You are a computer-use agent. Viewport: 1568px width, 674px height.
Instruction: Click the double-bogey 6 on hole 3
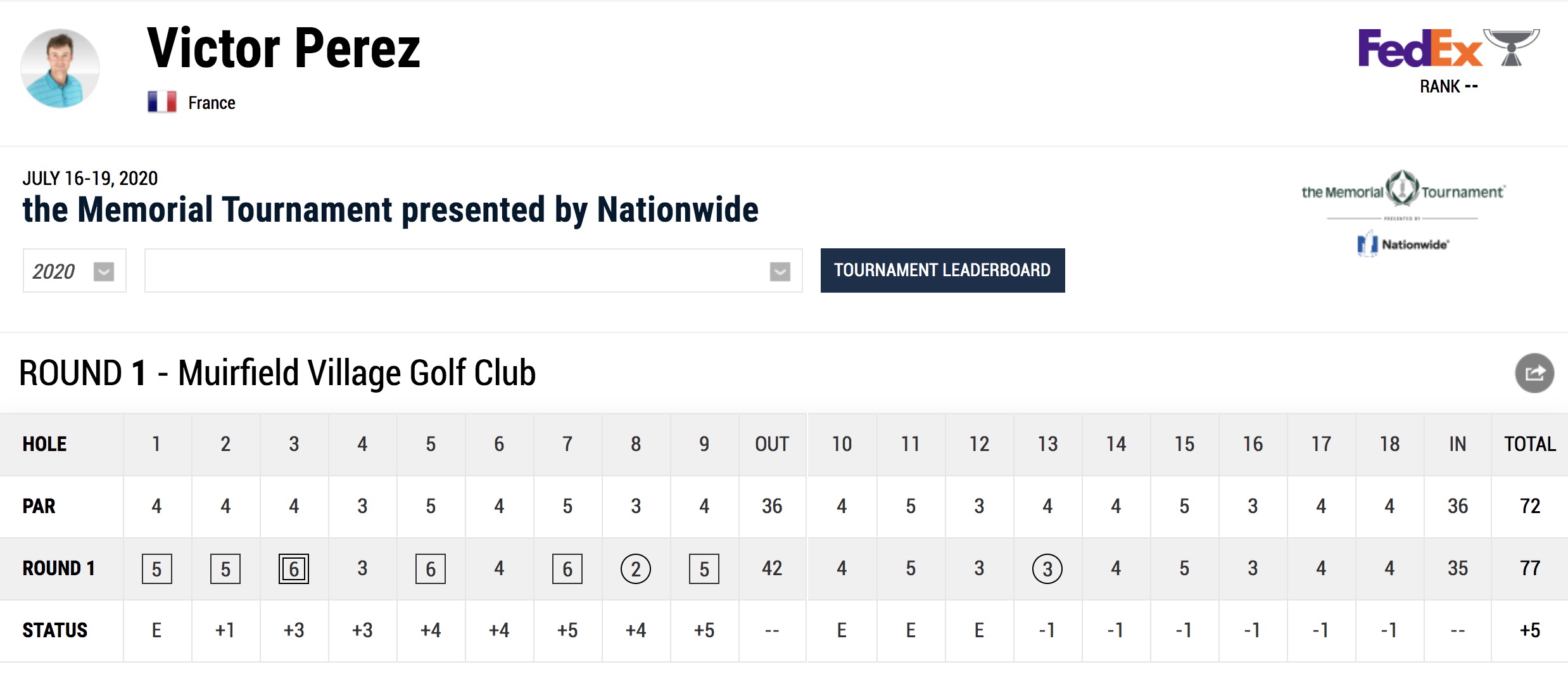point(294,569)
